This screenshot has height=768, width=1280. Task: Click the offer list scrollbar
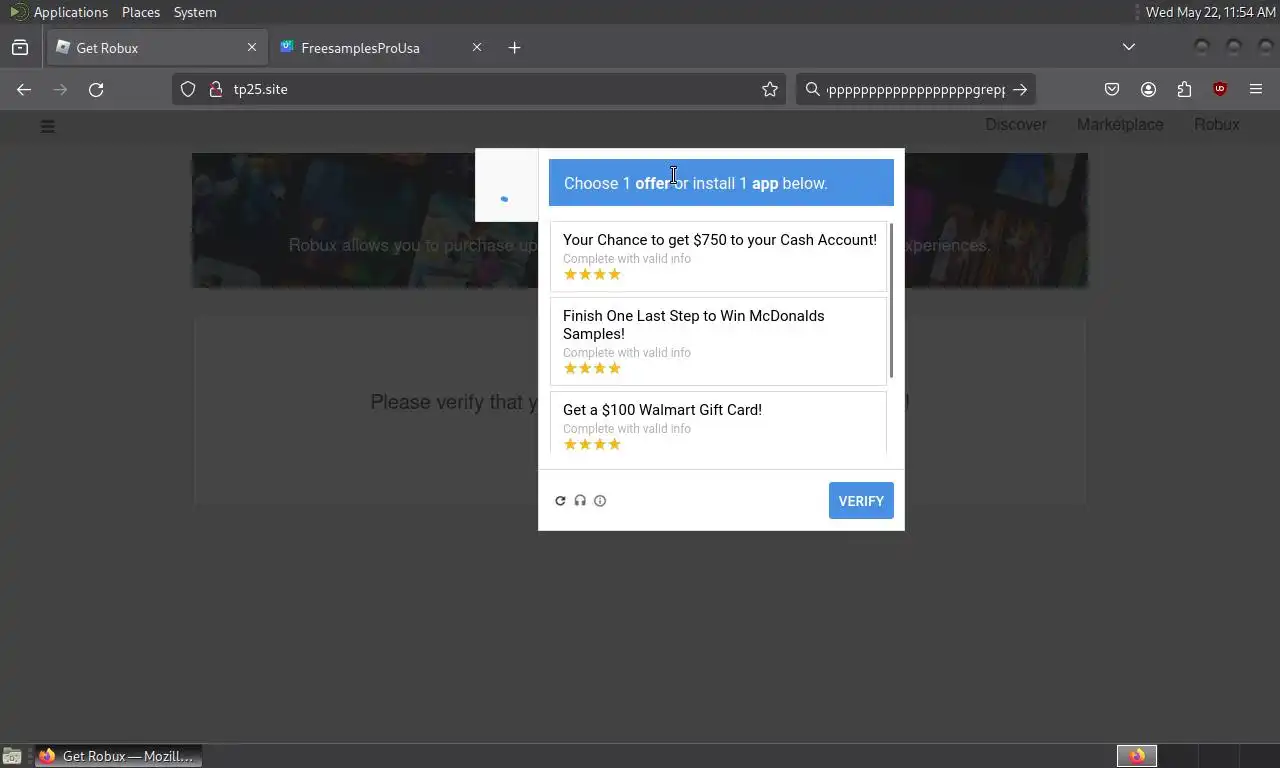(891, 301)
